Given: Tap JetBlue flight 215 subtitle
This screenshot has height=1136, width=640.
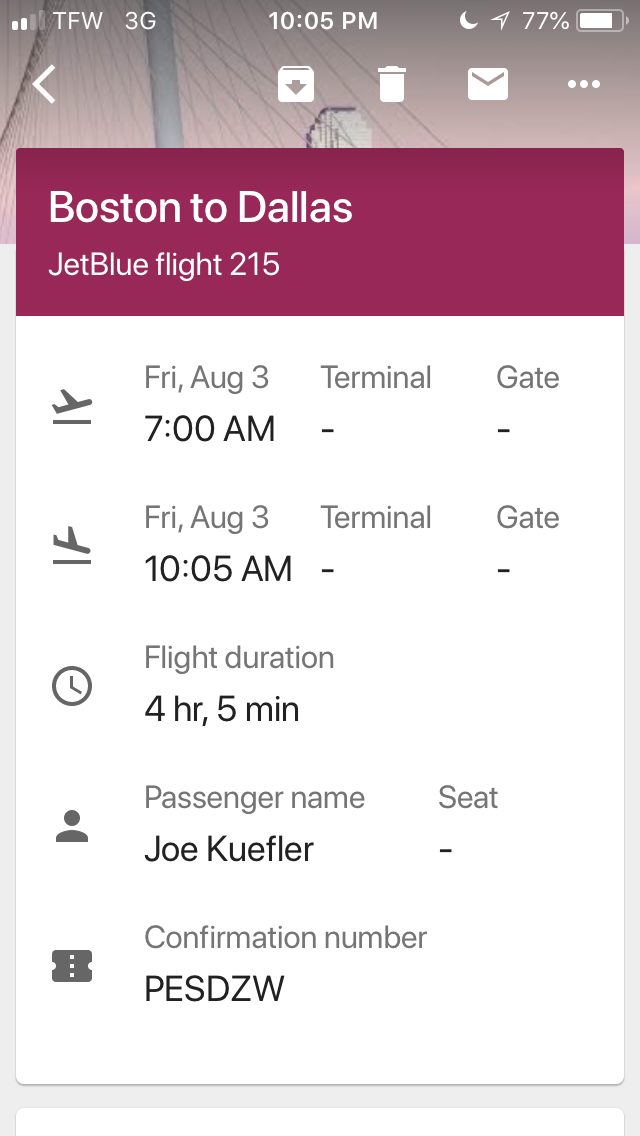Looking at the screenshot, I should click(164, 265).
